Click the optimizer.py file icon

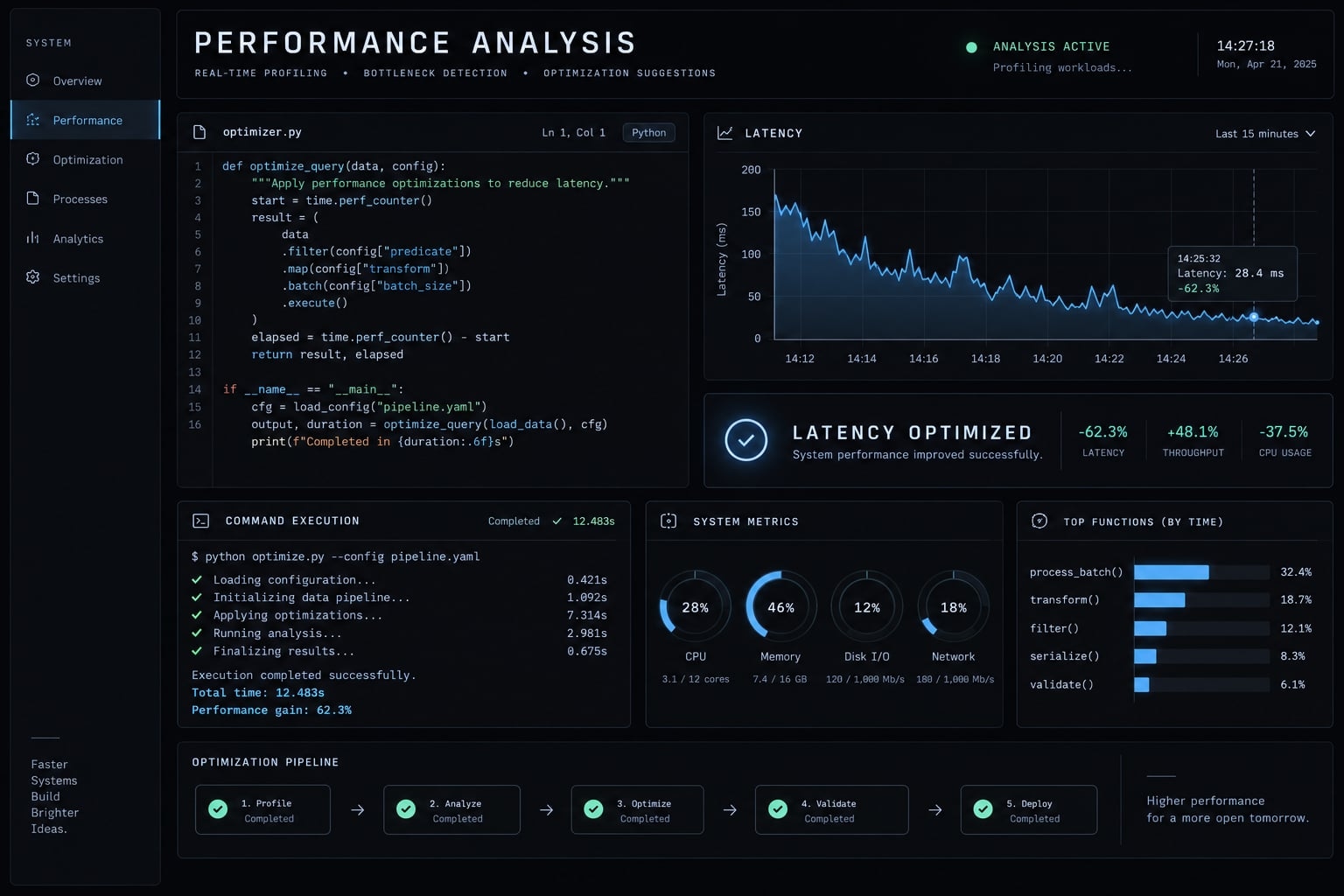pos(199,132)
